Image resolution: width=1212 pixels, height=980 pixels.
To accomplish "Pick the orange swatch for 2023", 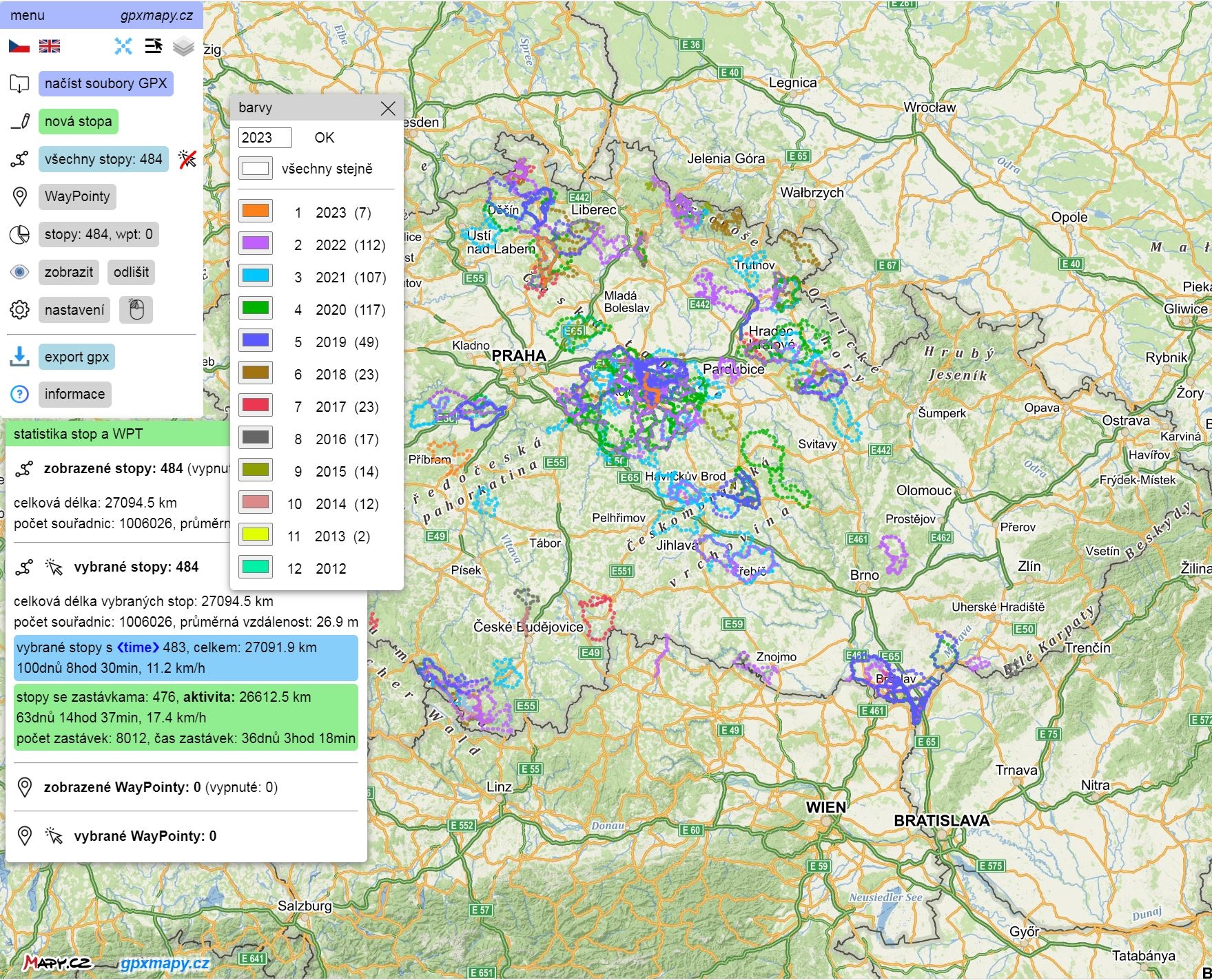I will click(256, 211).
